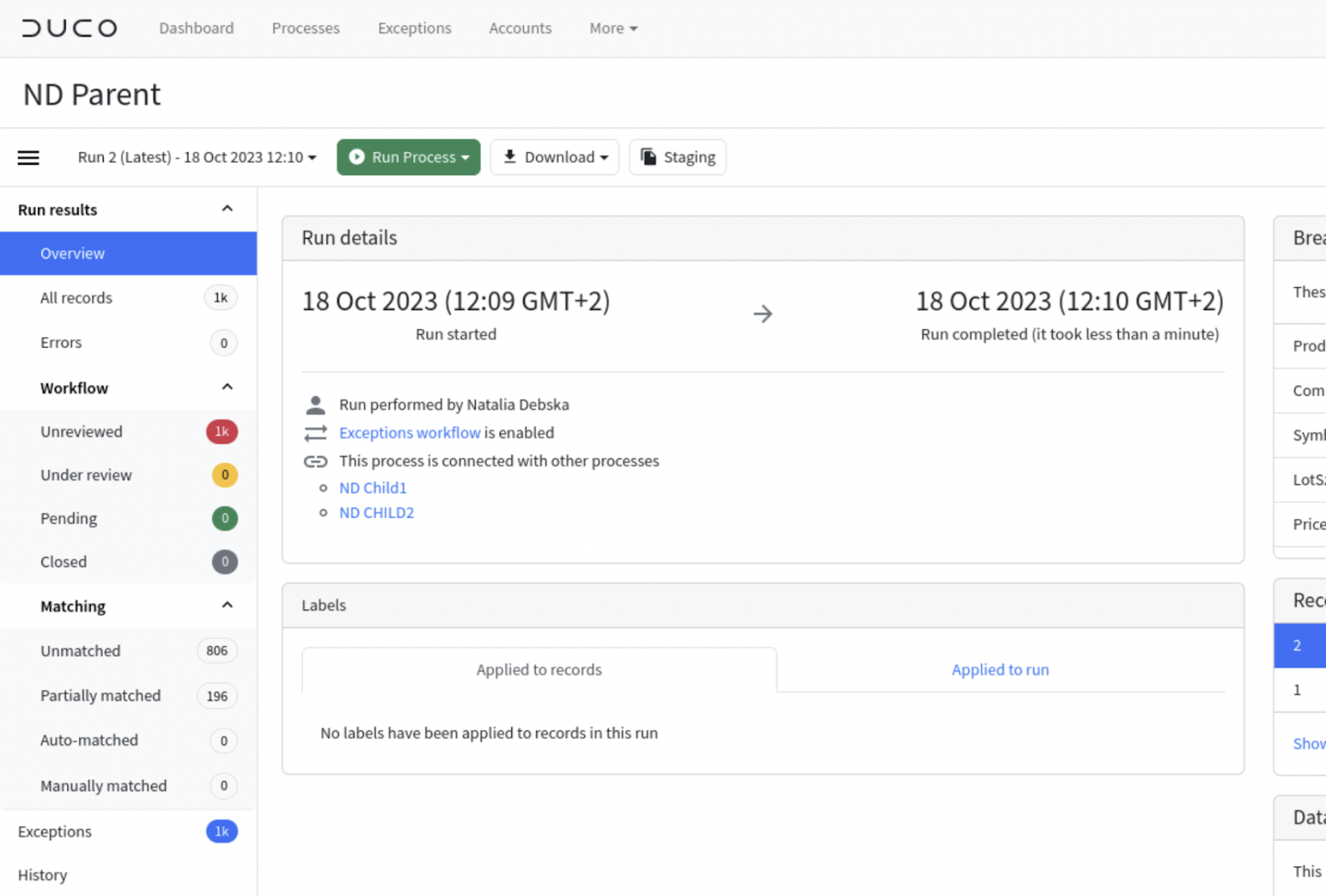The height and width of the screenshot is (896, 1326).
Task: Click the user icon beside Run performed by
Action: (316, 404)
